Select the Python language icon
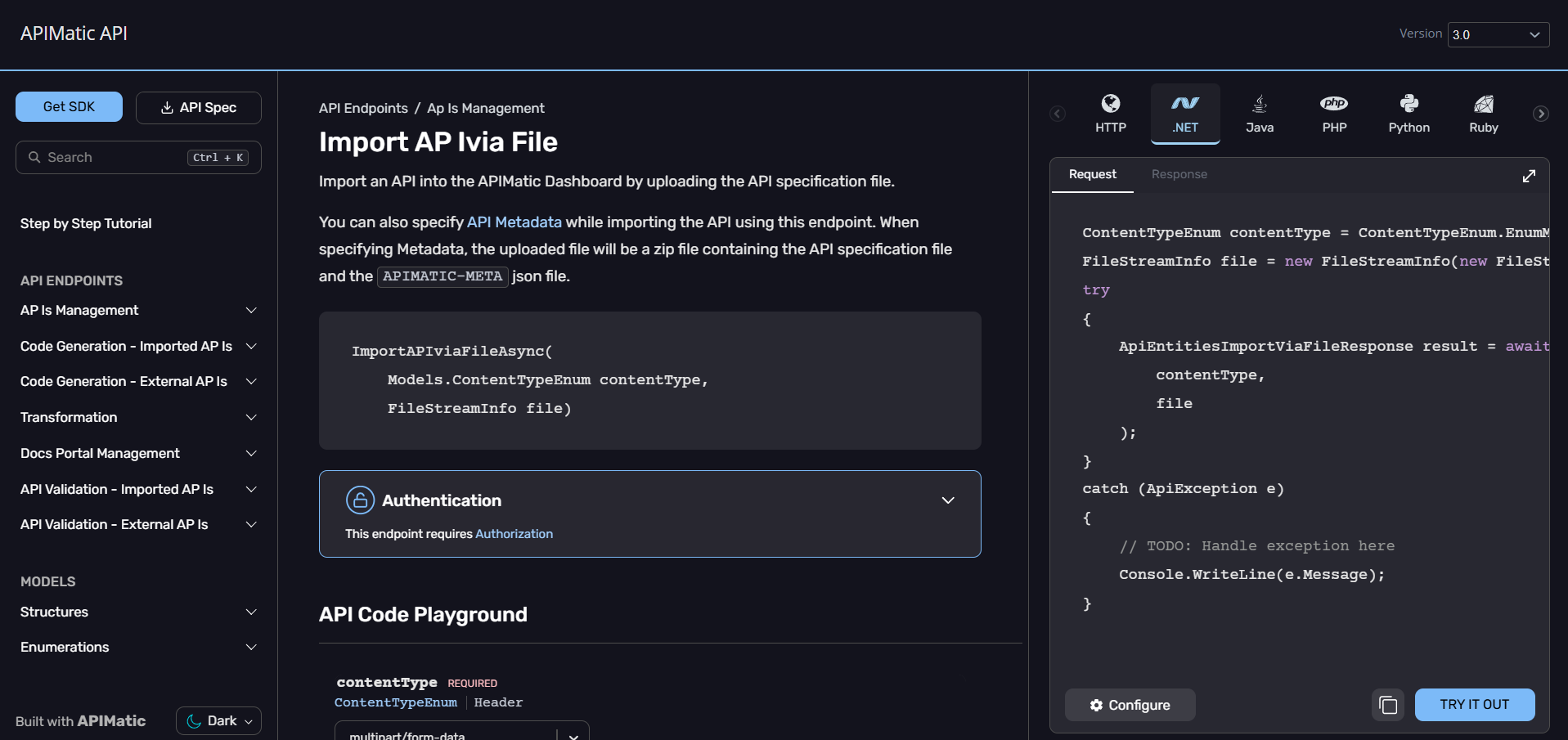1568x740 pixels. (x=1409, y=114)
